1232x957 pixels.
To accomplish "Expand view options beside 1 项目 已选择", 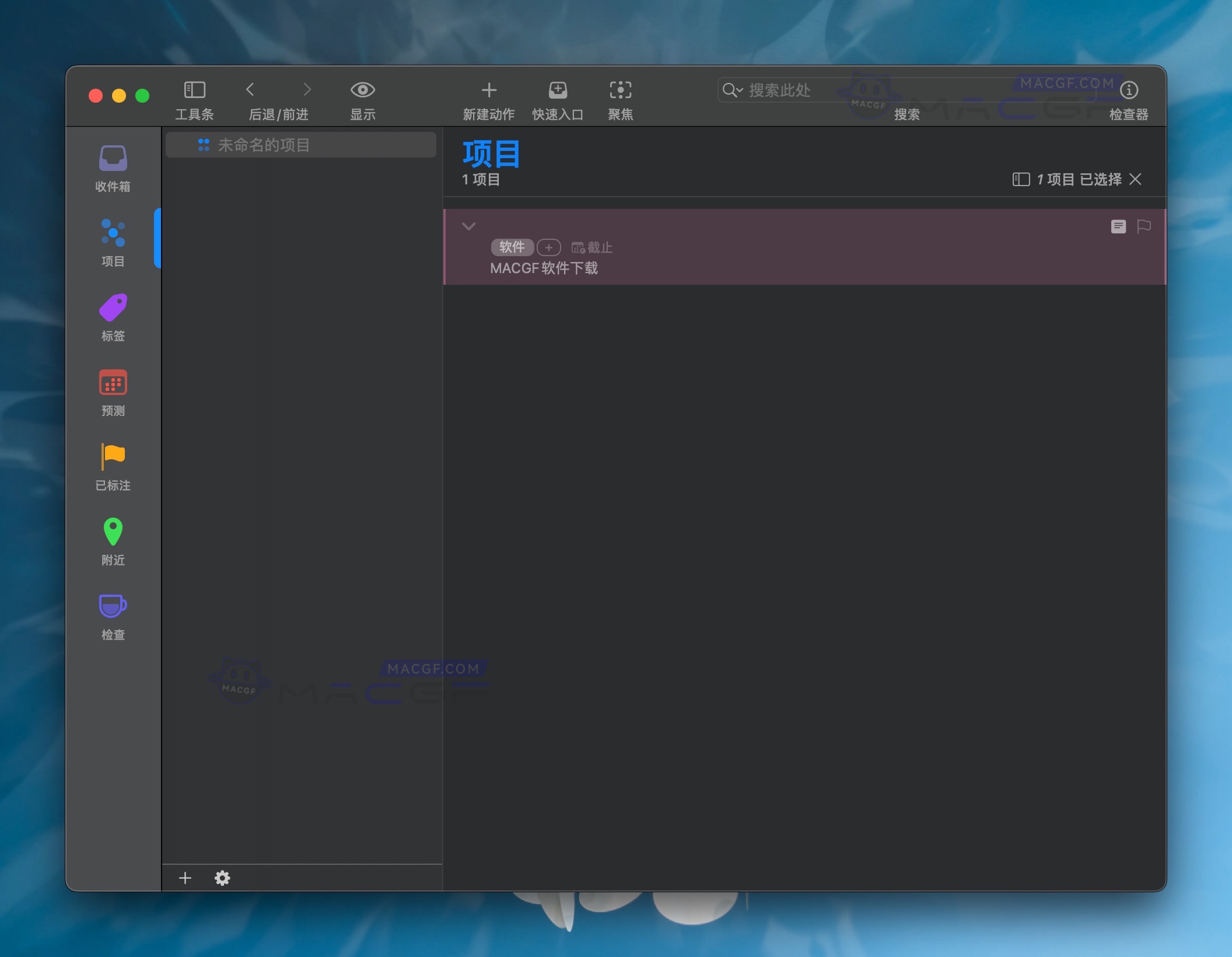I will click(1021, 179).
